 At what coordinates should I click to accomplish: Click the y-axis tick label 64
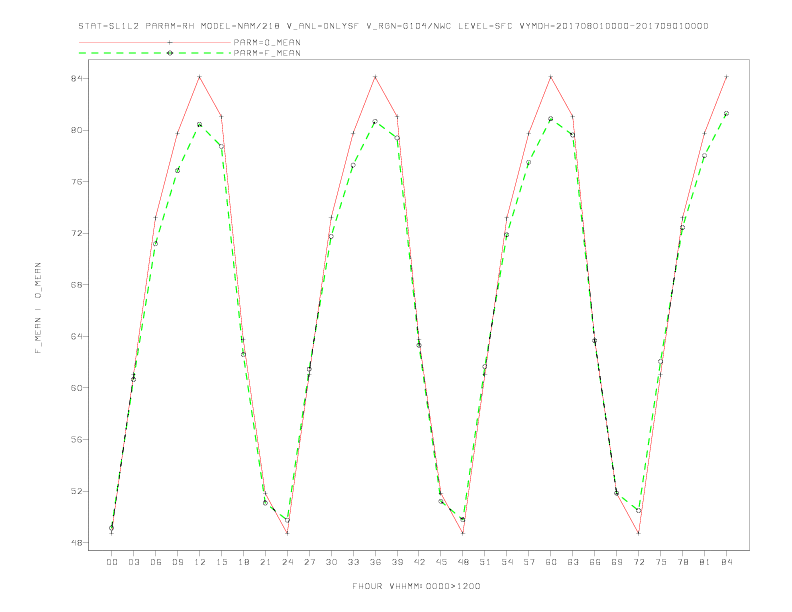point(77,336)
